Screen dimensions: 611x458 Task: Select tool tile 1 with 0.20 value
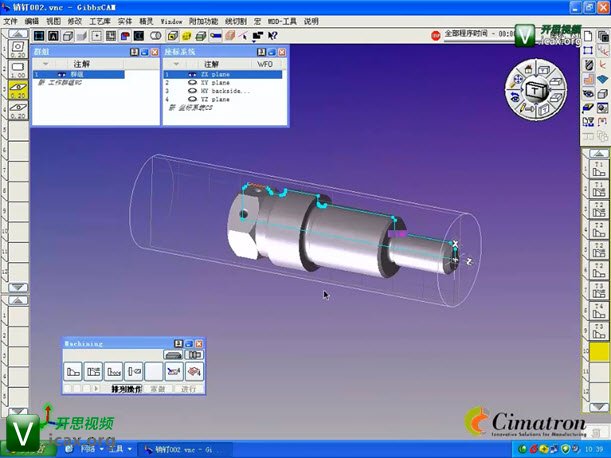tap(18, 49)
